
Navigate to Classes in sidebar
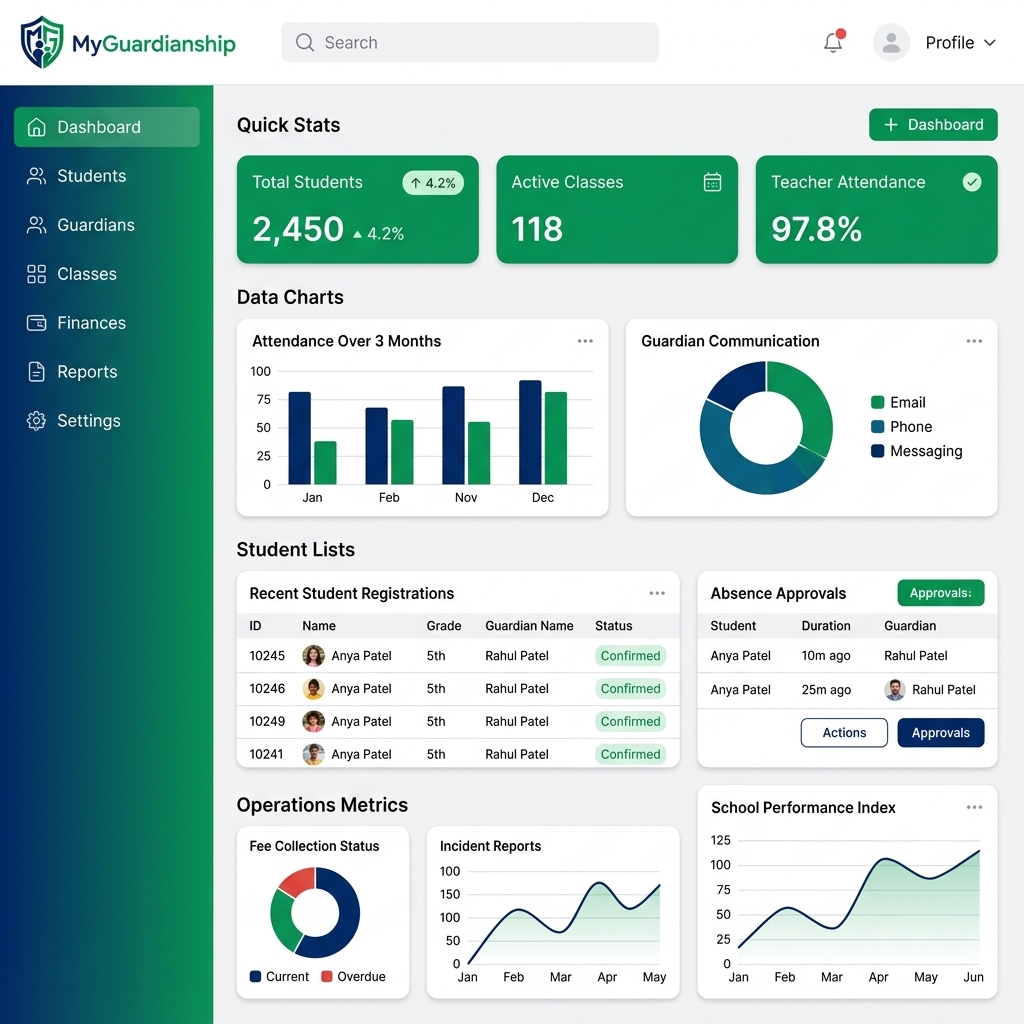(x=106, y=274)
